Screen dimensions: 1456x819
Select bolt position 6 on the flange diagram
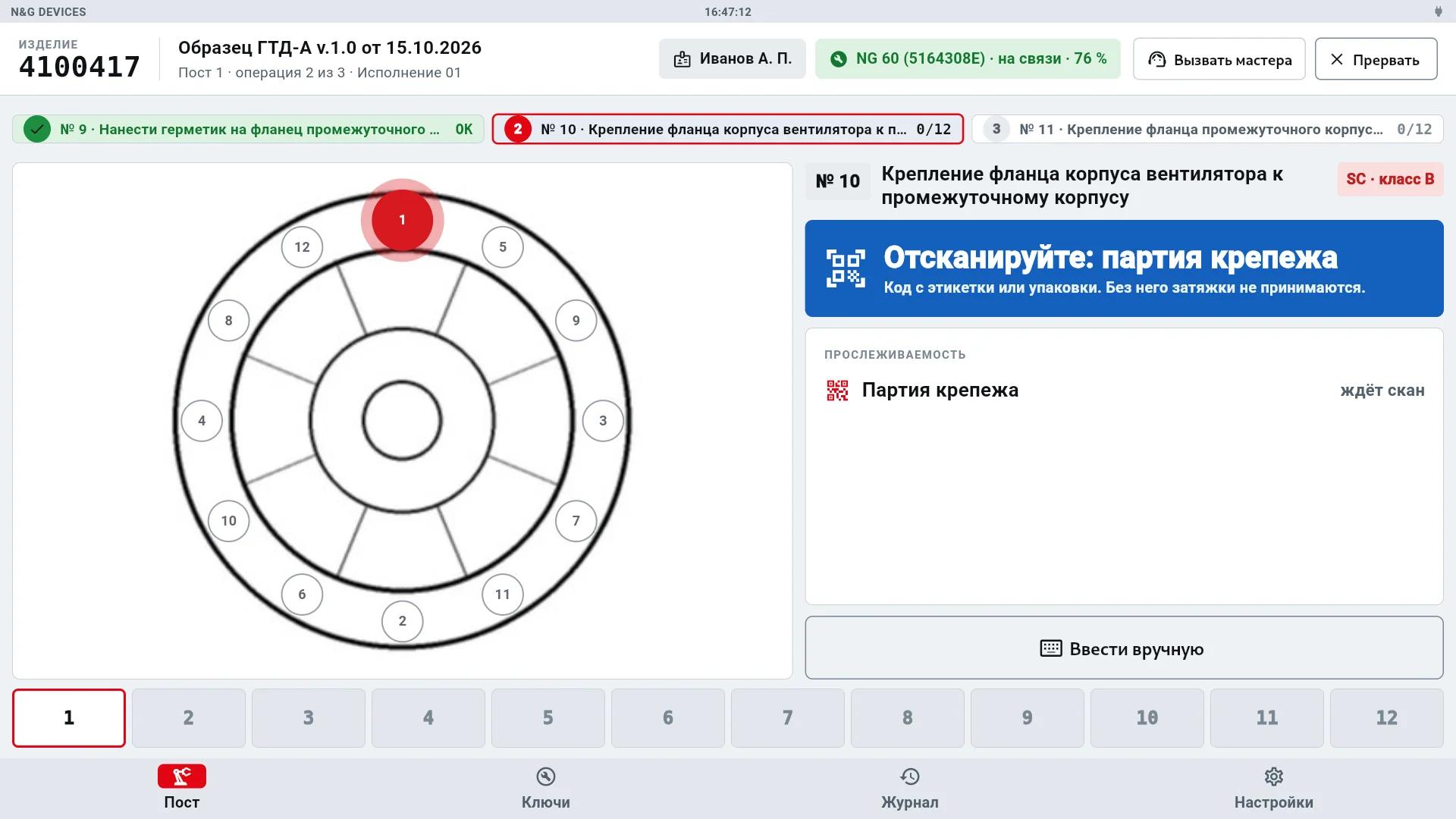coord(302,595)
